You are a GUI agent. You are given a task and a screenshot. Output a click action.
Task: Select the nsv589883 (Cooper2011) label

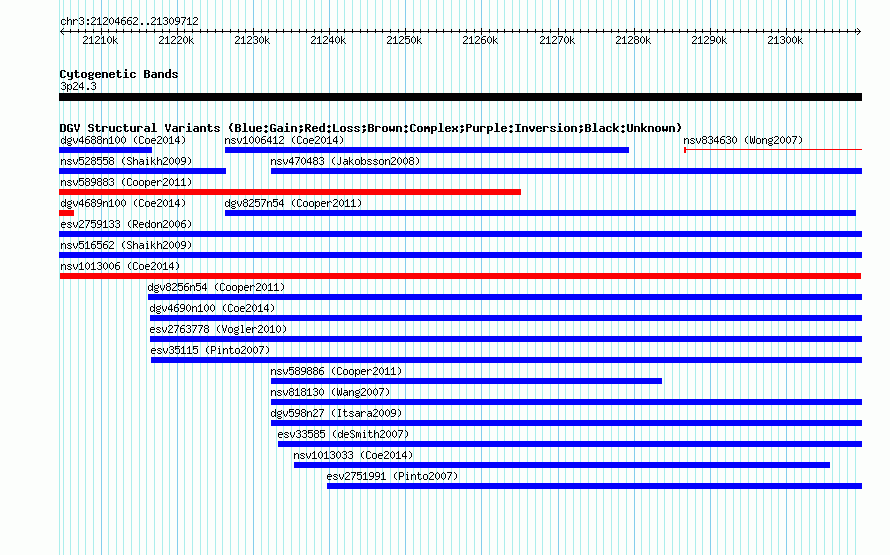click(x=126, y=182)
